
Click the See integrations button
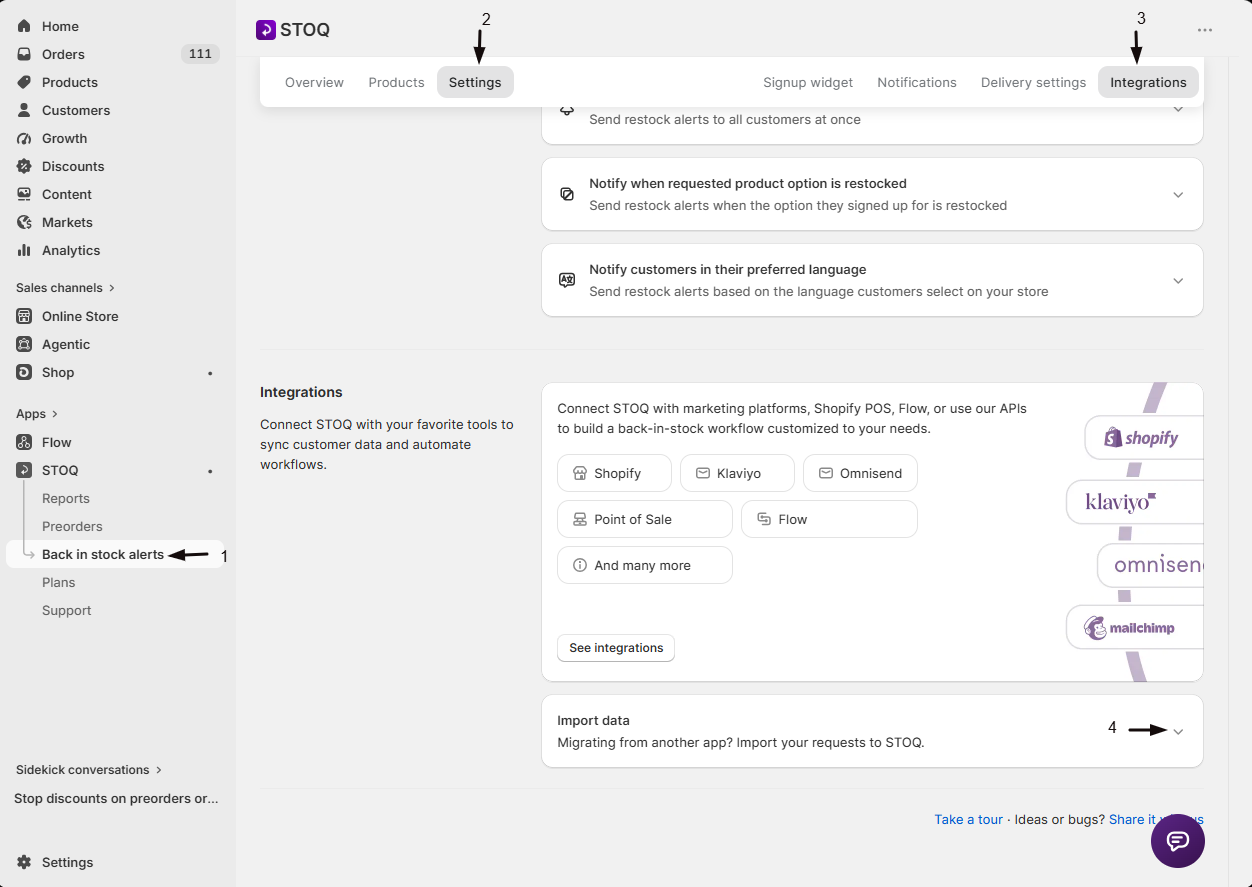point(616,648)
